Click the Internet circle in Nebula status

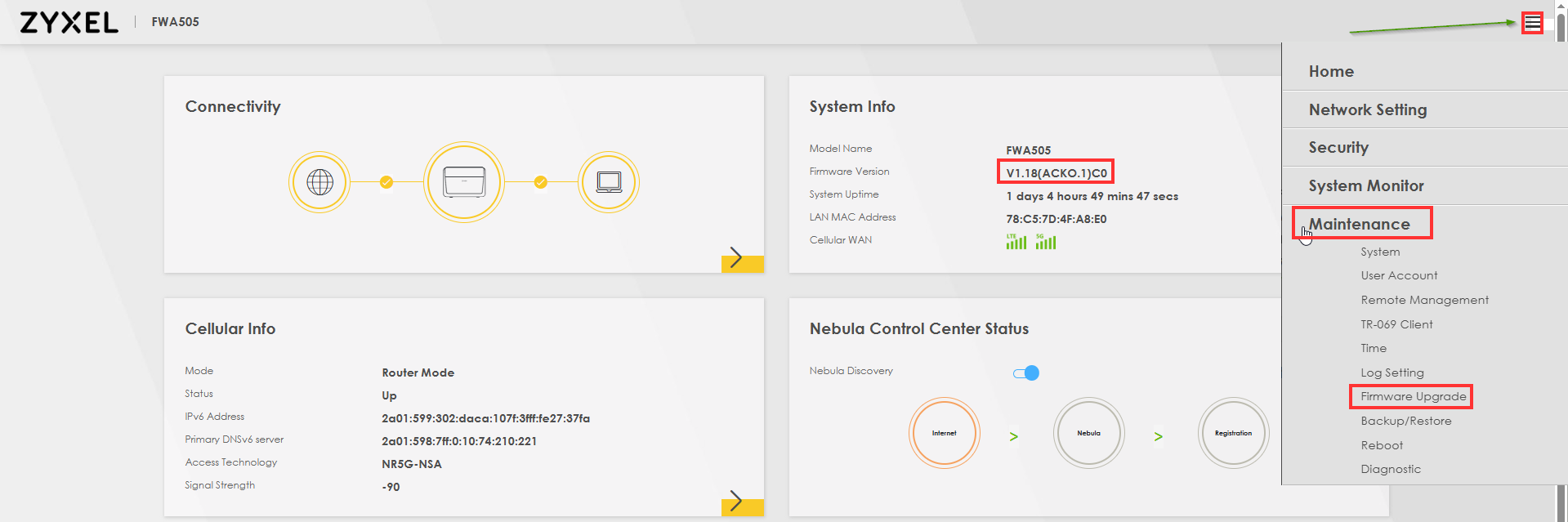[945, 433]
